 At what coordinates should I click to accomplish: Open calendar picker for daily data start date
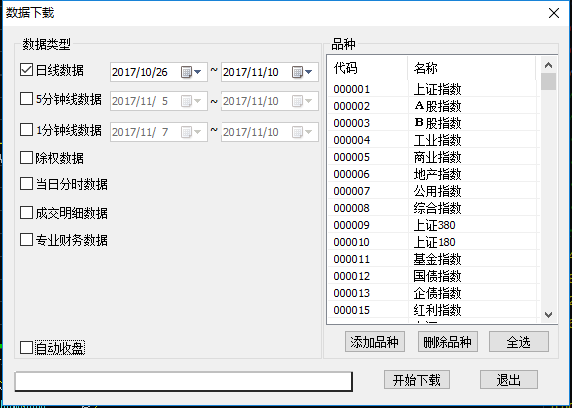point(191,72)
